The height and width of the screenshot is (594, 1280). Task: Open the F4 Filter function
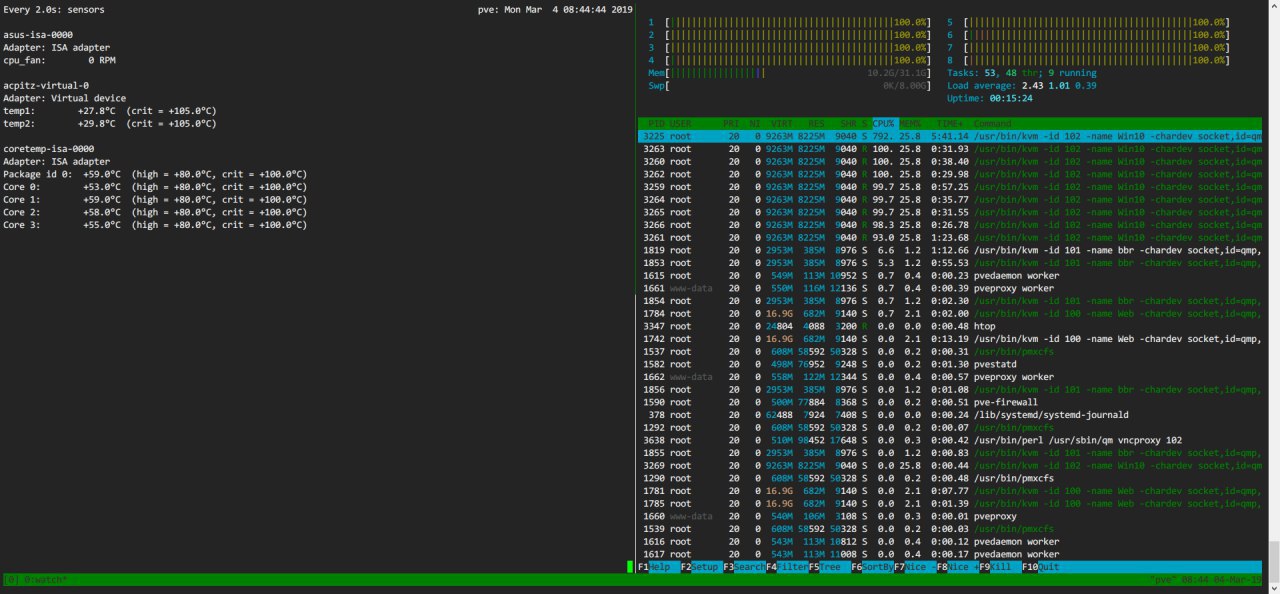[786, 567]
